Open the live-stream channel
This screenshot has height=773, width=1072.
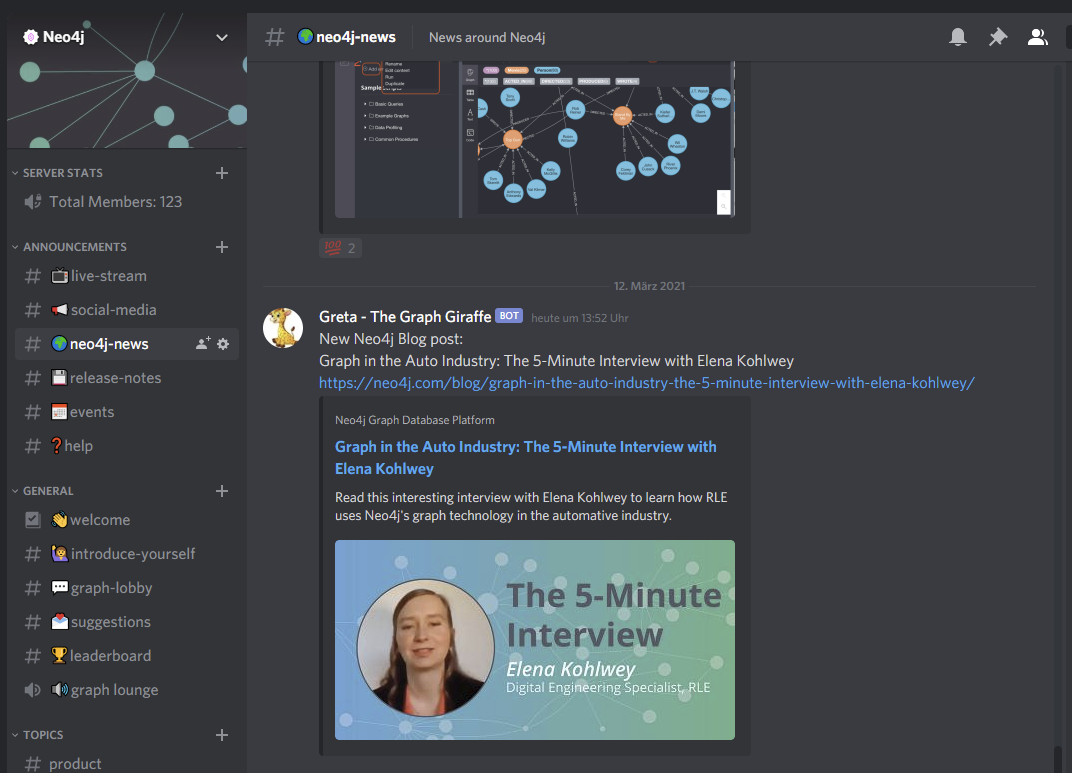click(x=127, y=276)
